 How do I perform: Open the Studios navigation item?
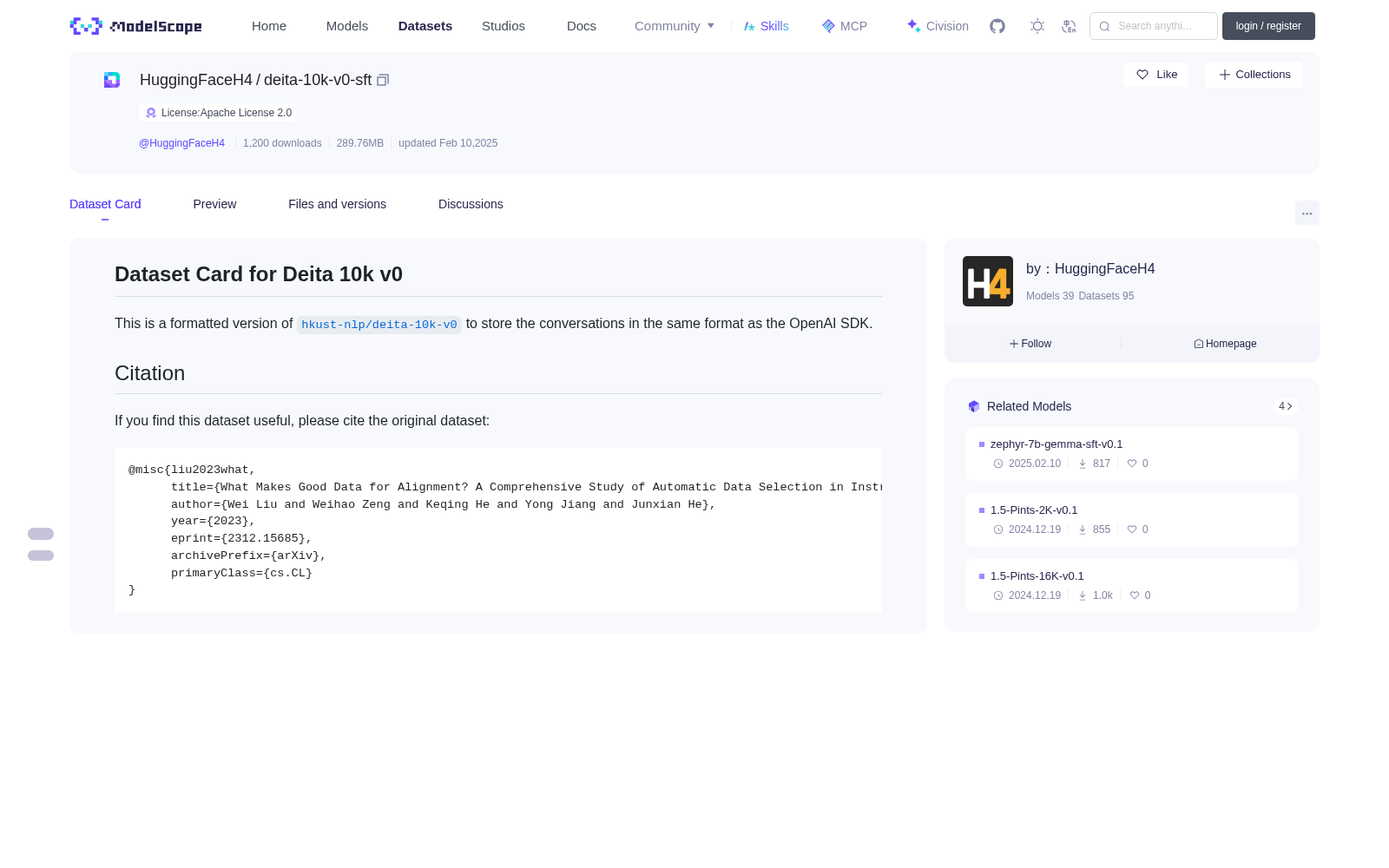504,26
